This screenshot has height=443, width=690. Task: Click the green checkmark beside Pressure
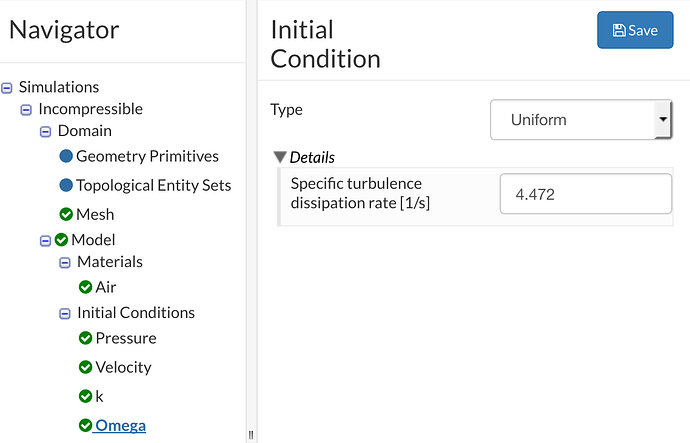pyautogui.click(x=86, y=338)
